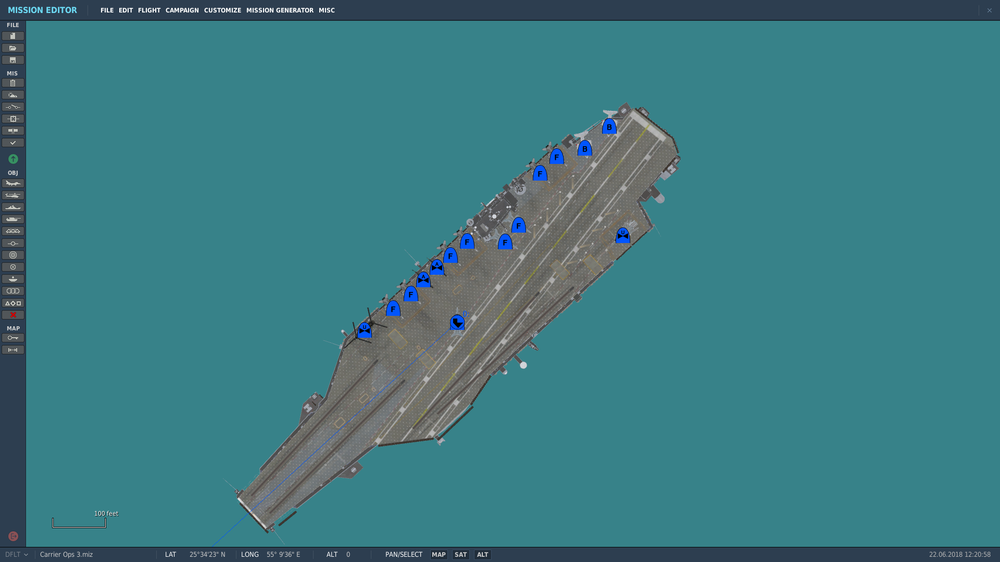Select the Ship group tool
This screenshot has width=1000, height=562.
tap(13, 207)
